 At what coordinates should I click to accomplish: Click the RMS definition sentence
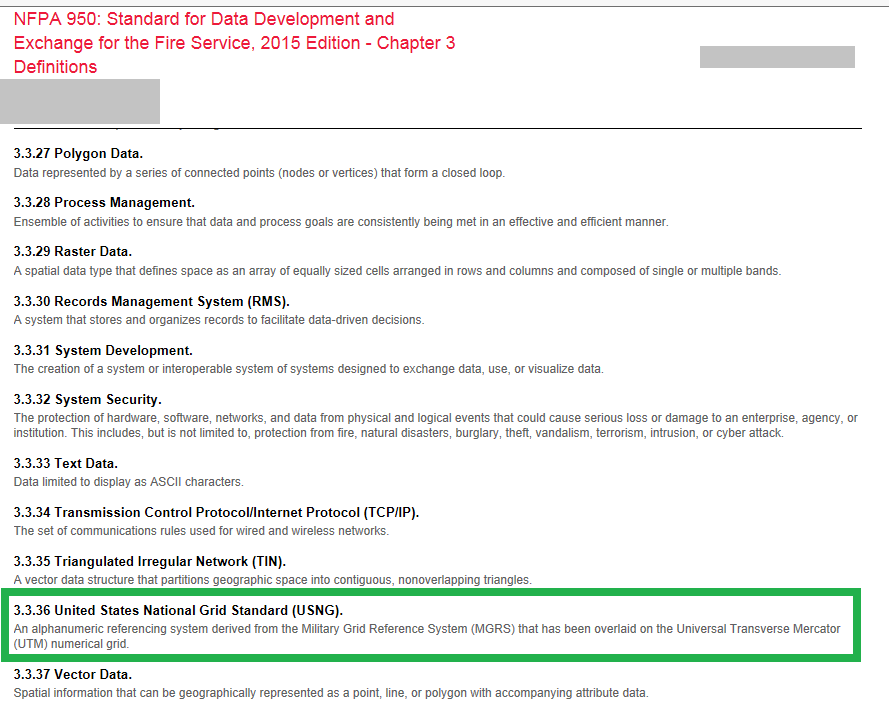pyautogui.click(x=219, y=320)
